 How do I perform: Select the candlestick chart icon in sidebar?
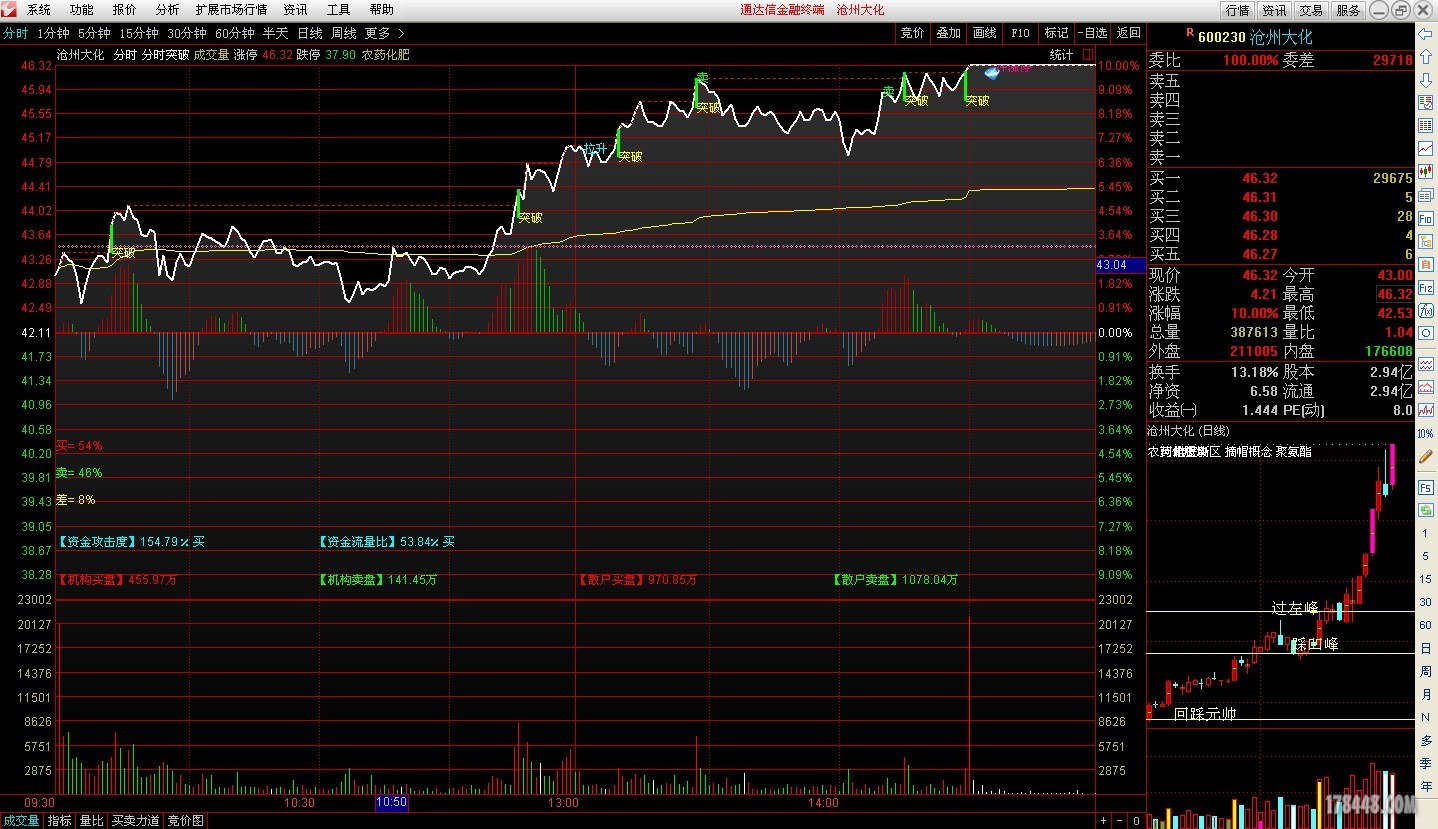[x=1425, y=171]
